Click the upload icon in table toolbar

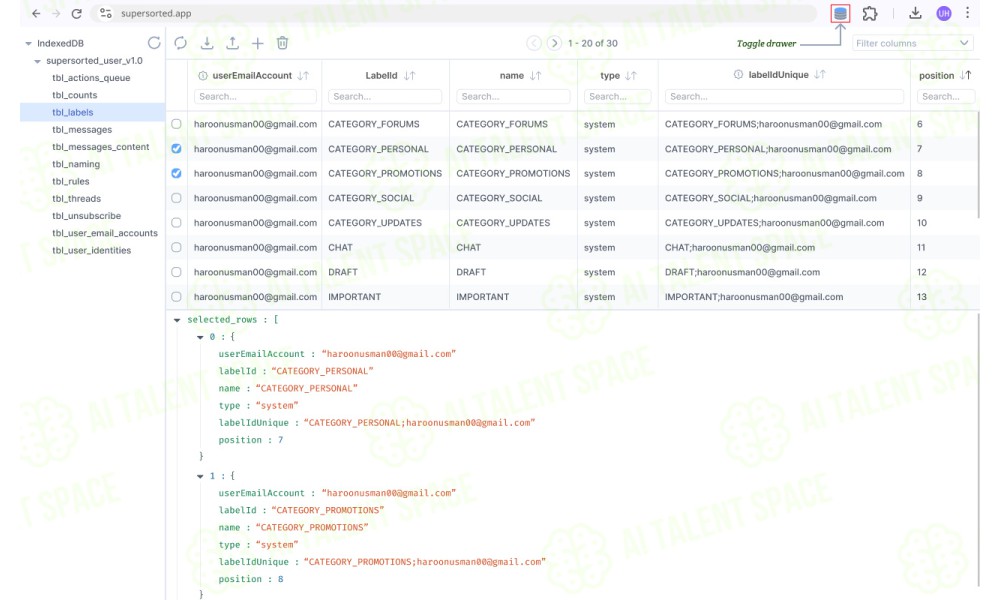tap(232, 43)
